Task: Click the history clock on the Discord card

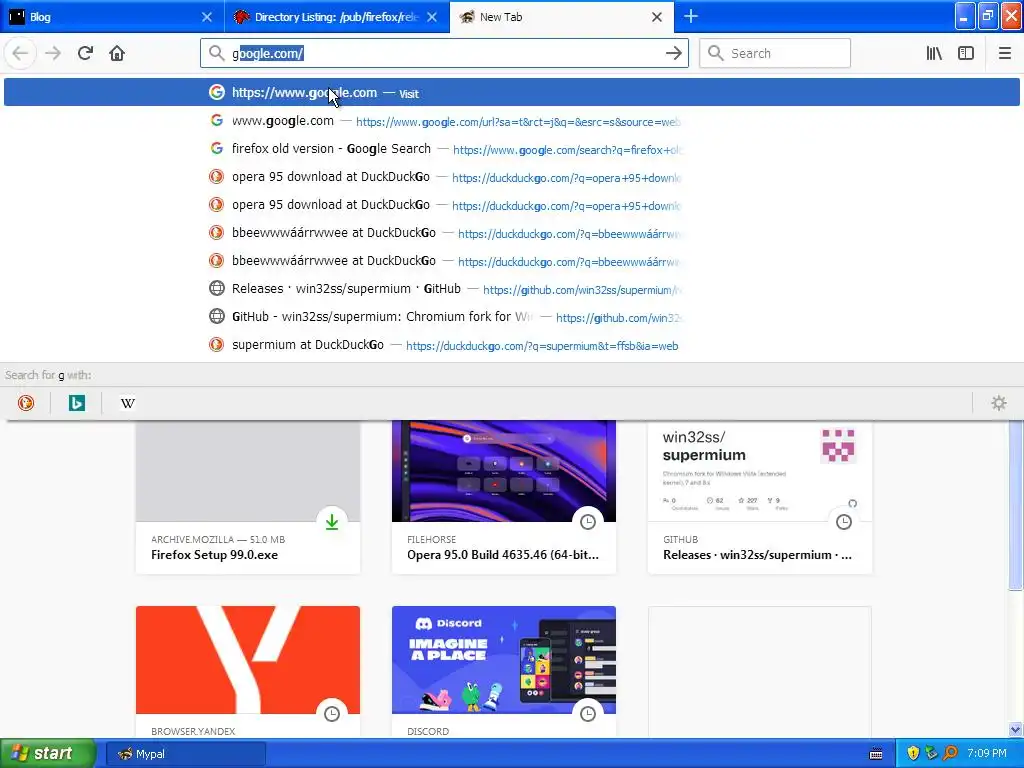Action: pyautogui.click(x=588, y=714)
